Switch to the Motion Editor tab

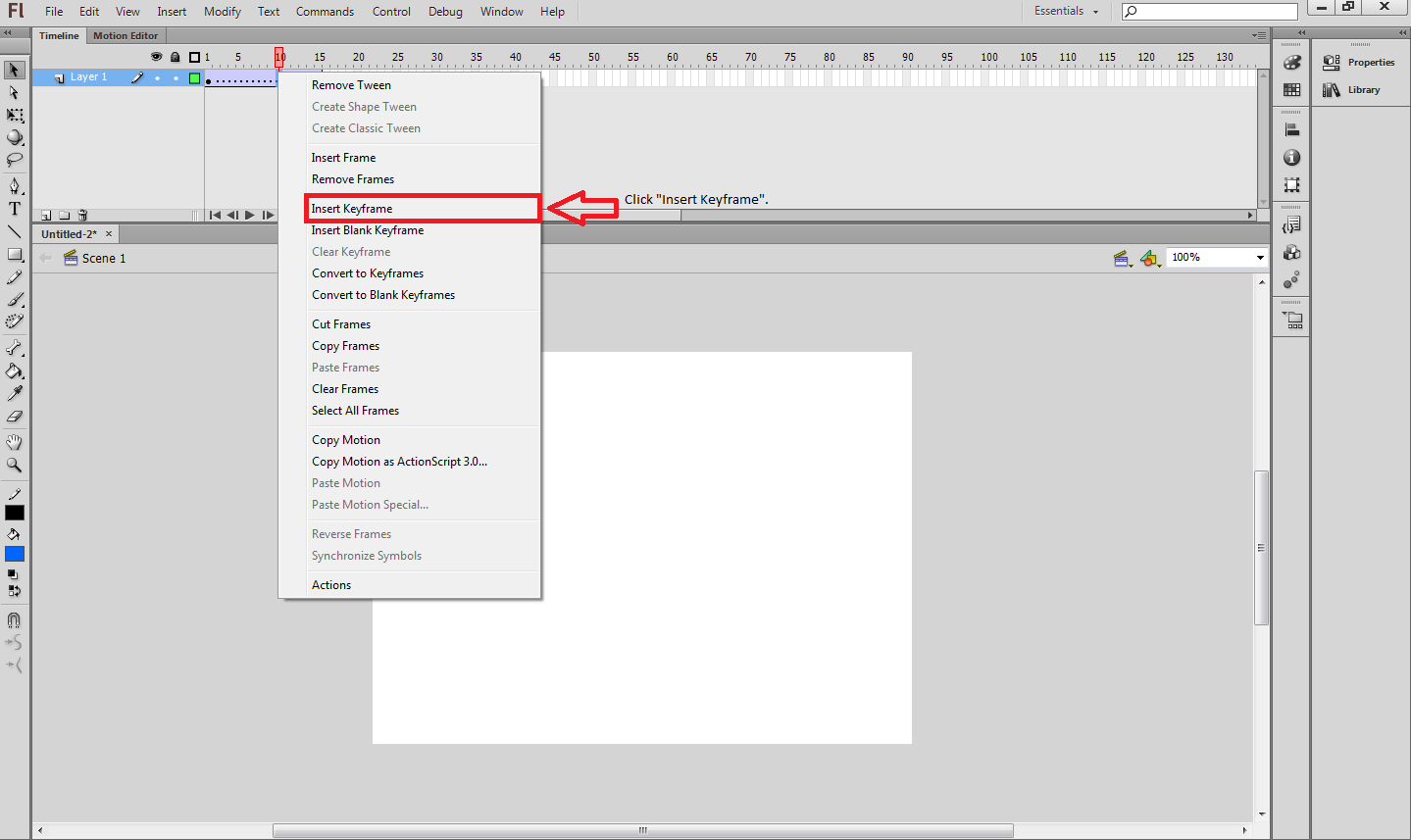tap(126, 35)
